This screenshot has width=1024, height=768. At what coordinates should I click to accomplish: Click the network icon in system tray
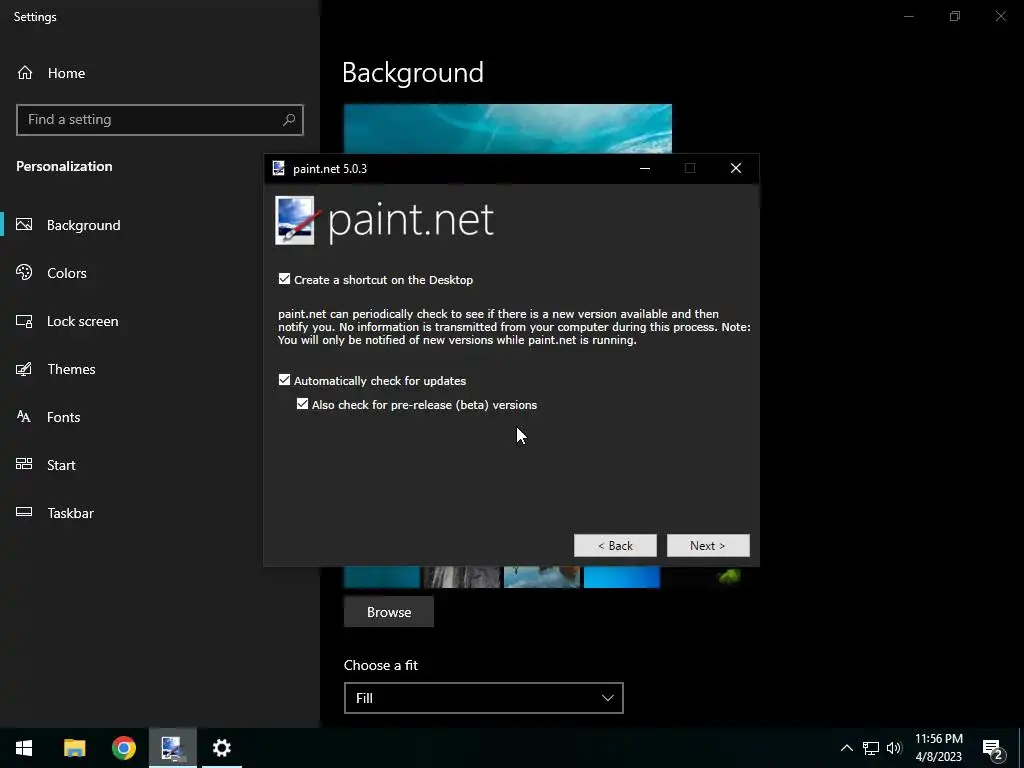click(x=871, y=748)
